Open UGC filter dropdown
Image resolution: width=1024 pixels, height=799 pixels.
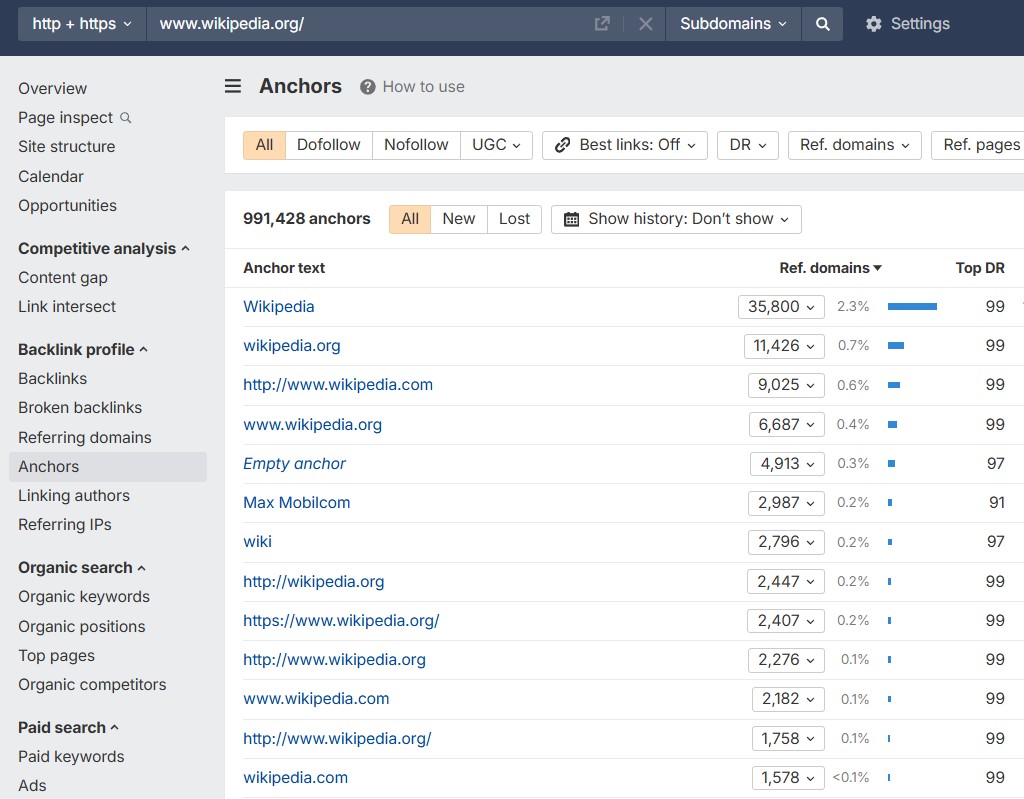point(496,145)
